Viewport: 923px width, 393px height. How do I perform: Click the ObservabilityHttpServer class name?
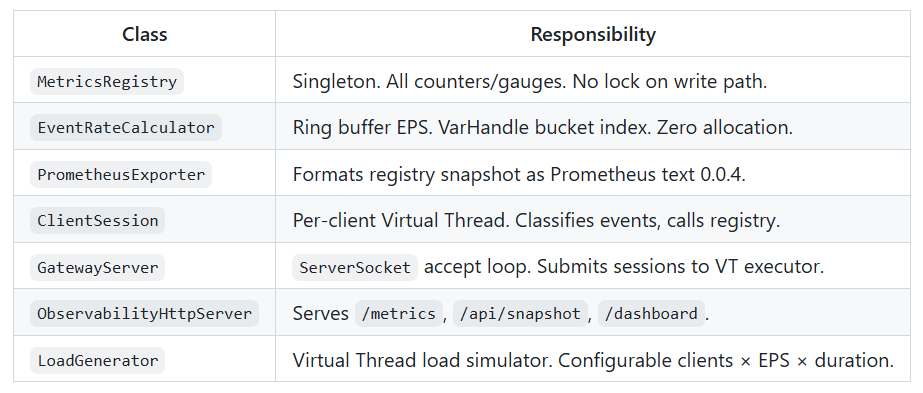point(144,314)
